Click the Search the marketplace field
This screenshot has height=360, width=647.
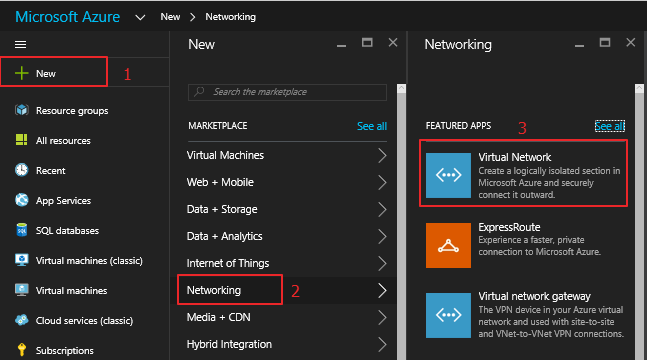coord(287,92)
